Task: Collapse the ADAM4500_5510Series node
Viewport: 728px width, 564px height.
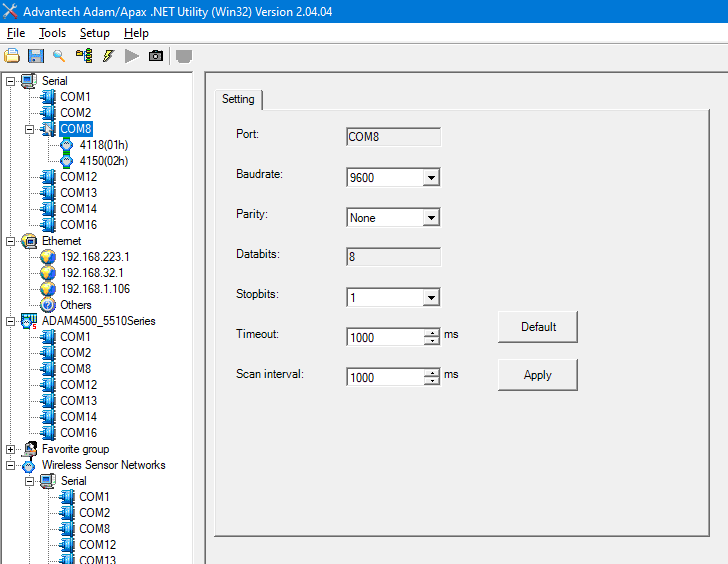Action: 10,321
